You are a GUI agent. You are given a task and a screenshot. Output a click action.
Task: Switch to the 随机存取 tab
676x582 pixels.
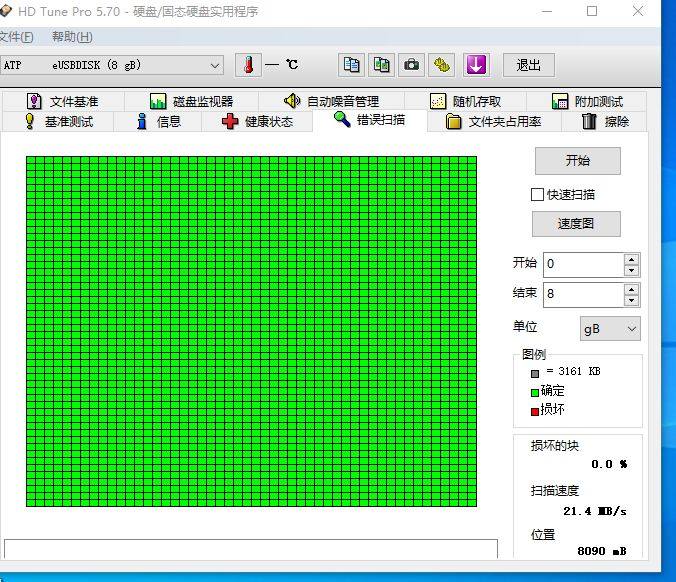[x=465, y=101]
